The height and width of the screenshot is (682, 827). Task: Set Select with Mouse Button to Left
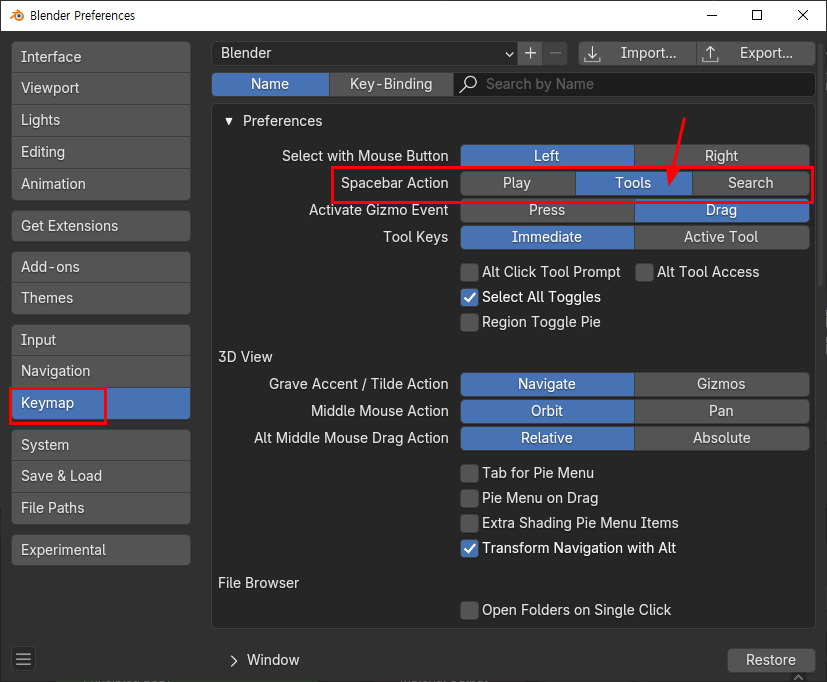point(547,156)
